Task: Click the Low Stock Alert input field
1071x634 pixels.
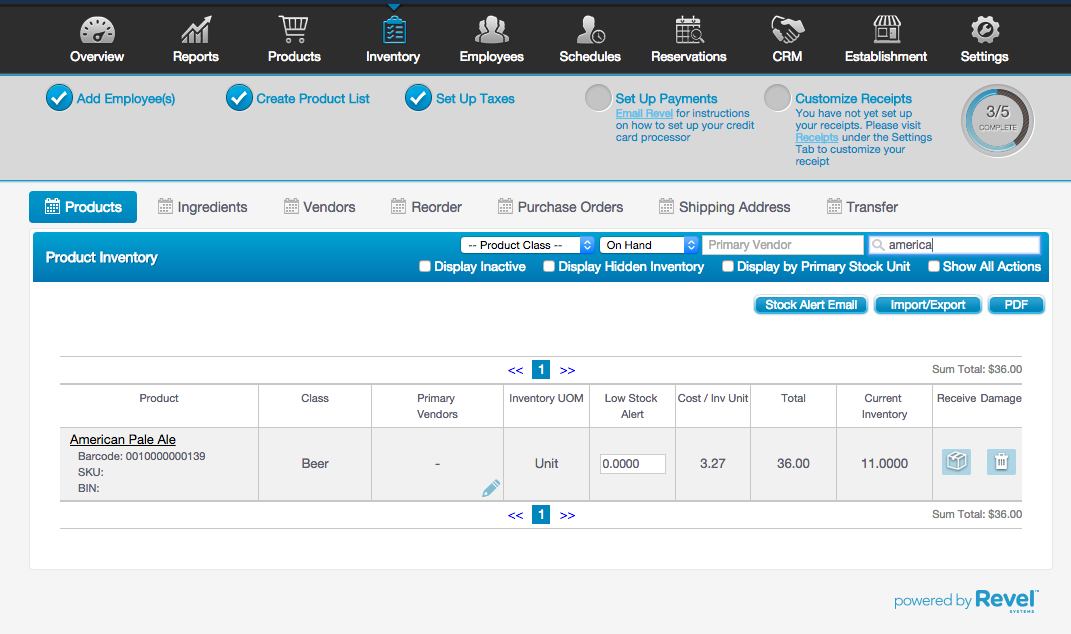Action: click(x=632, y=464)
